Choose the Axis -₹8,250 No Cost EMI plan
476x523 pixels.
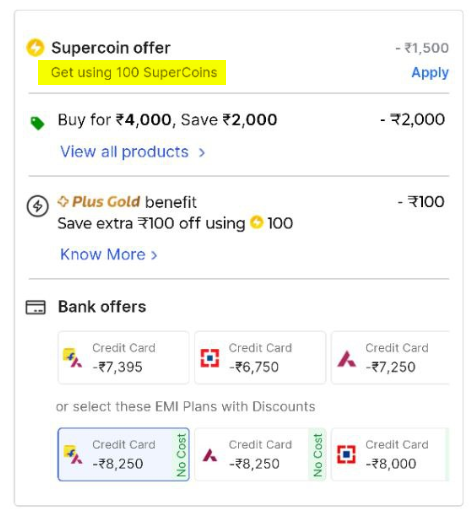click(x=260, y=454)
